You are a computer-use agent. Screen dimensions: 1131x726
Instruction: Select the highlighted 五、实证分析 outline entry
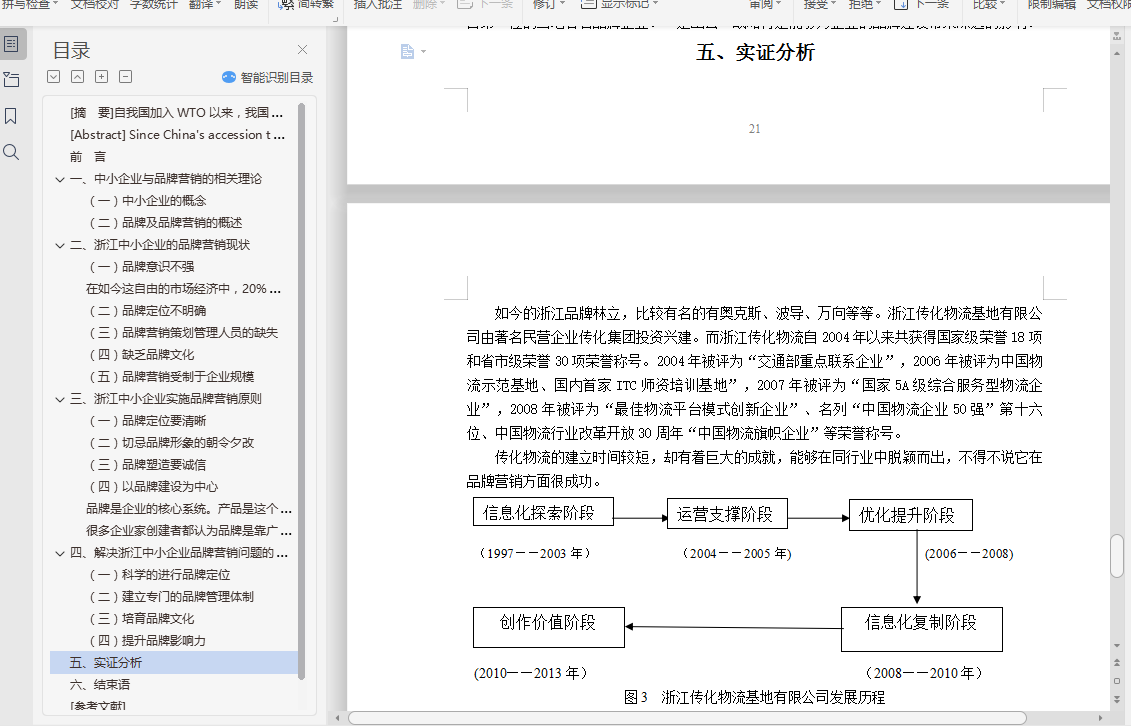click(174, 663)
